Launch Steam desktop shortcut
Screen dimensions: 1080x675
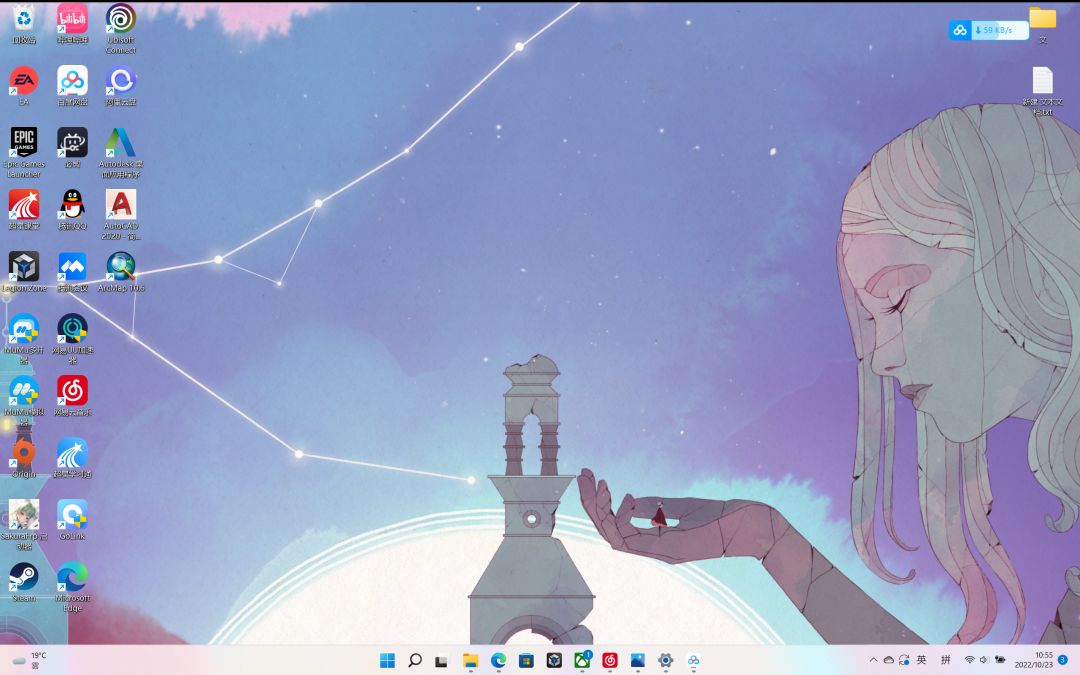[24, 581]
